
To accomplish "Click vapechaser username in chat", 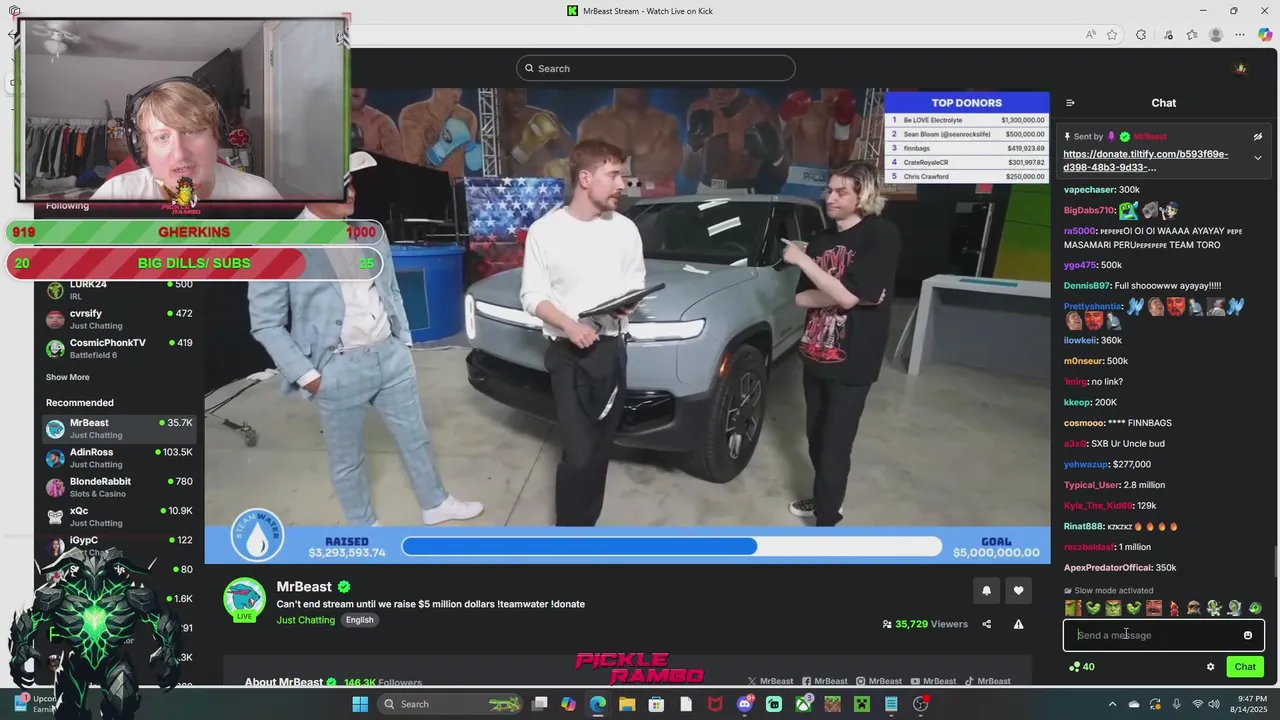I will point(1089,190).
